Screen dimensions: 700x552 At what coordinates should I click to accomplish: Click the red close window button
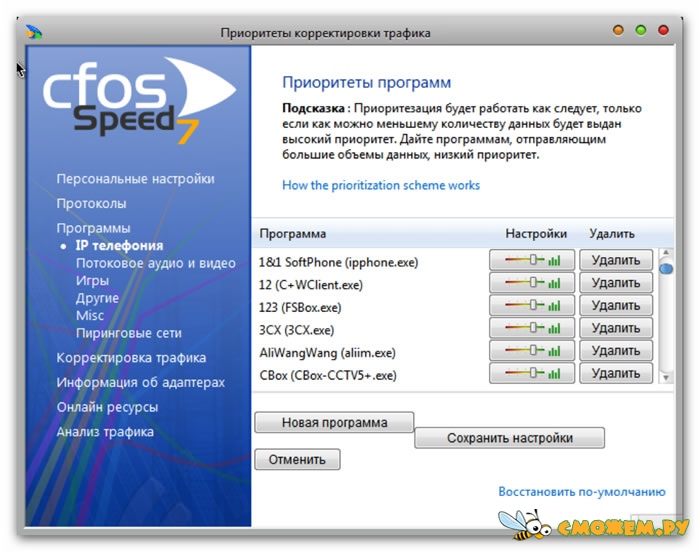point(664,30)
